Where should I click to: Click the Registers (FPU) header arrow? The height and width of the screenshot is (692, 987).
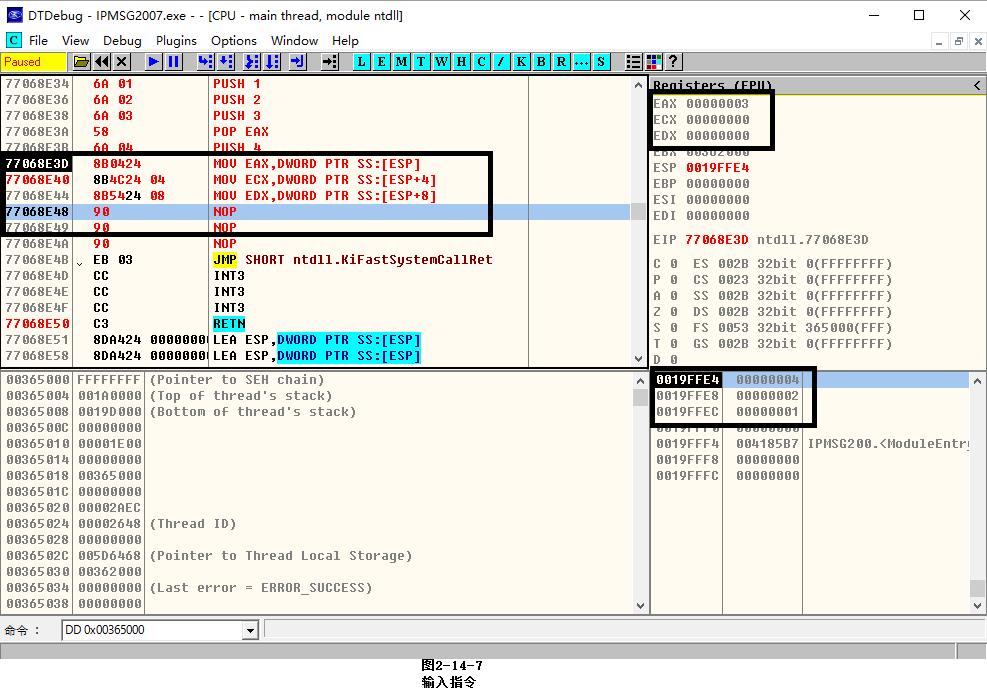977,86
